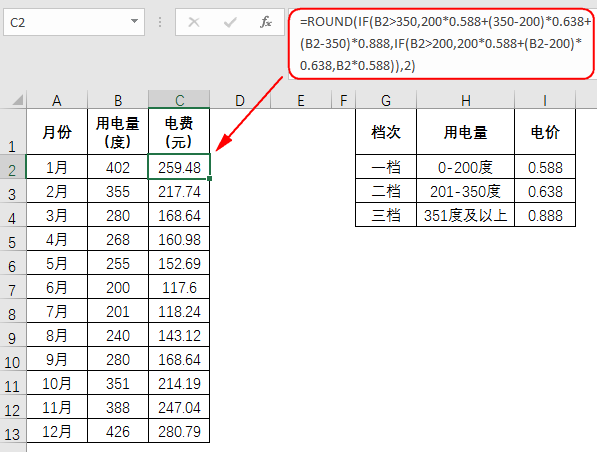Screen dimensions: 597x452
Task: Cancel formula entry with the X icon
Action: 194,22
